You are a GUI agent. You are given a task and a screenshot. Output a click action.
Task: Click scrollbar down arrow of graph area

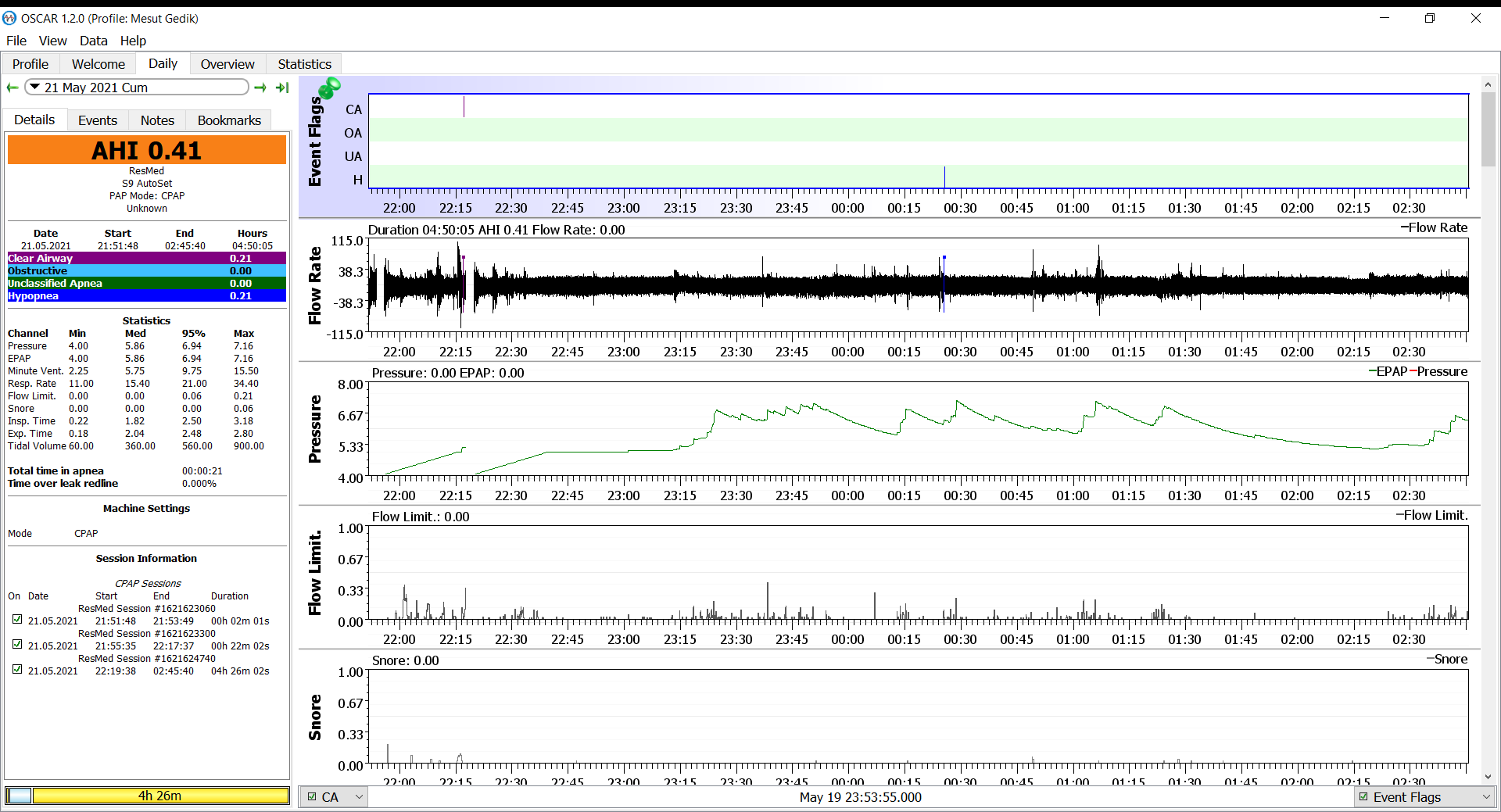1488,777
